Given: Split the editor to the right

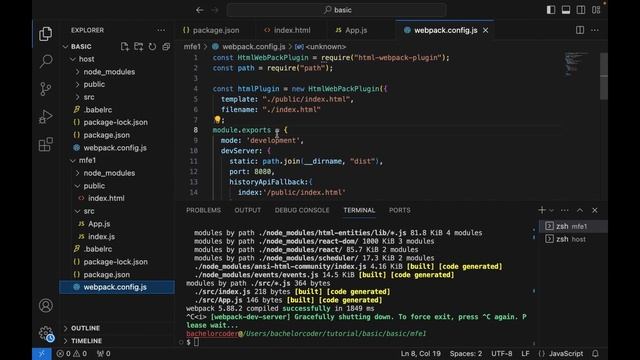Looking at the screenshot, I should (x=580, y=30).
